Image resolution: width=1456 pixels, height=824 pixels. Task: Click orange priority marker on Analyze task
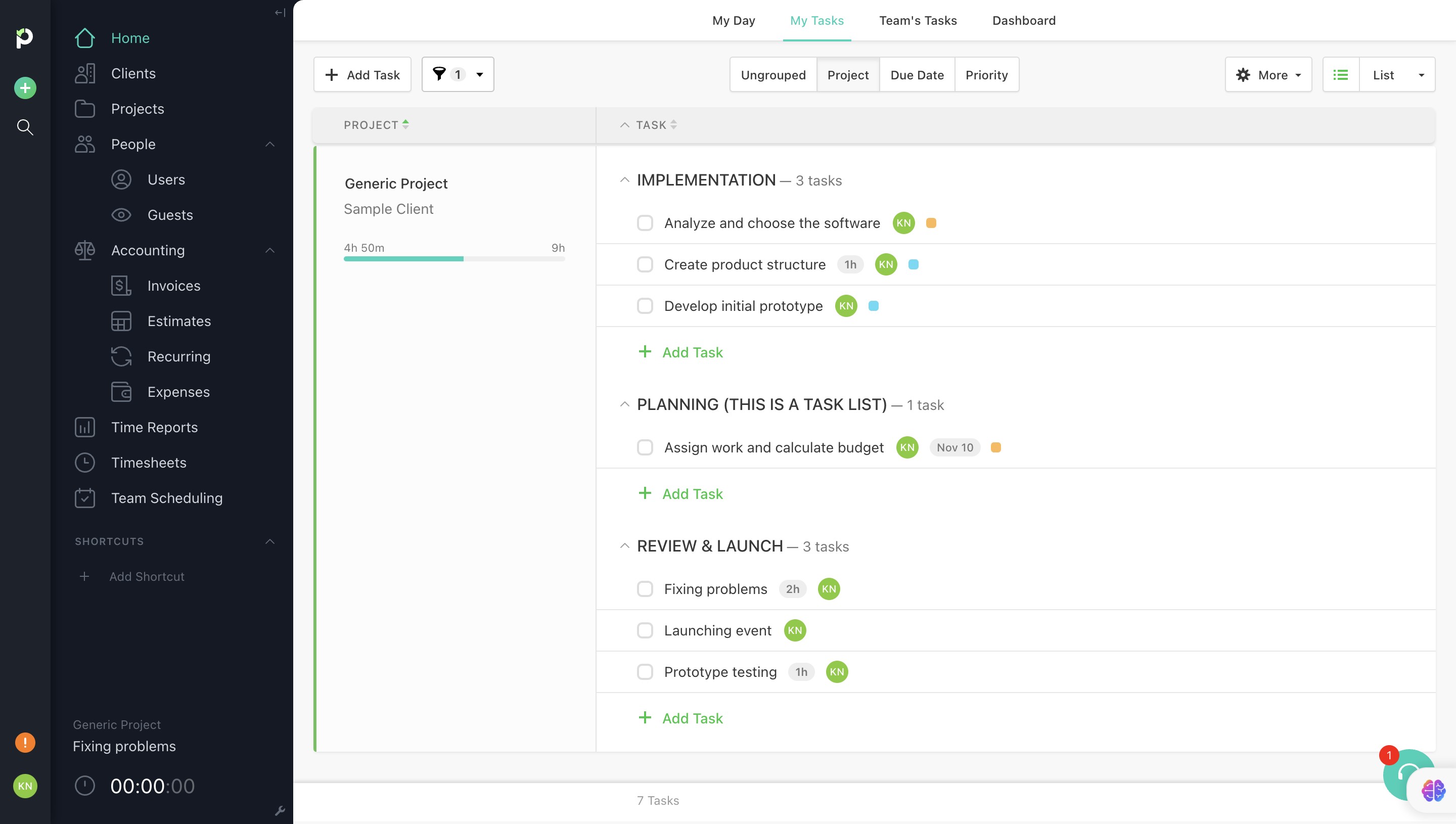[931, 223]
